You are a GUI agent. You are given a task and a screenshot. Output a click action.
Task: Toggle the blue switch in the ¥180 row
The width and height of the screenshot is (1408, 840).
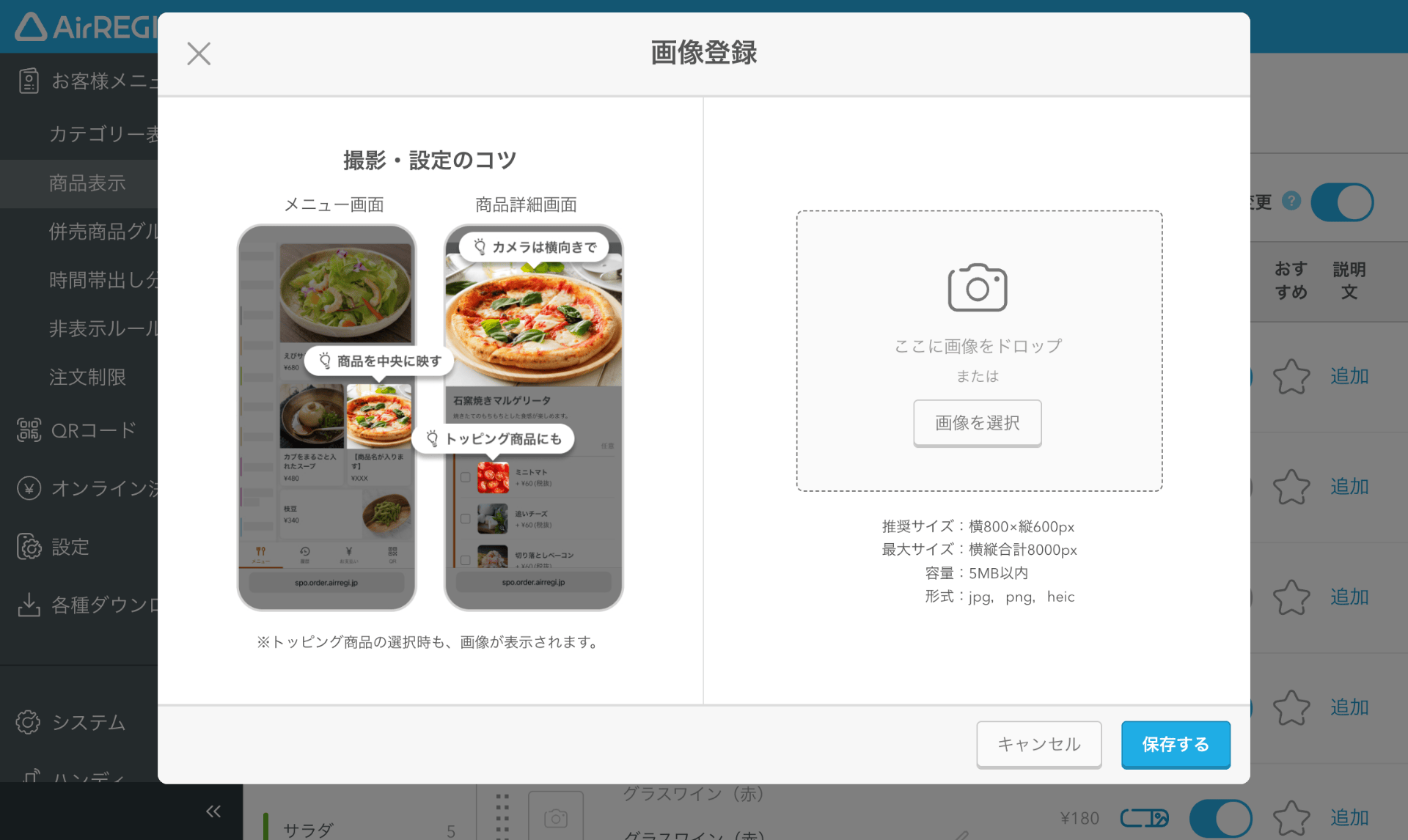pos(1220,818)
